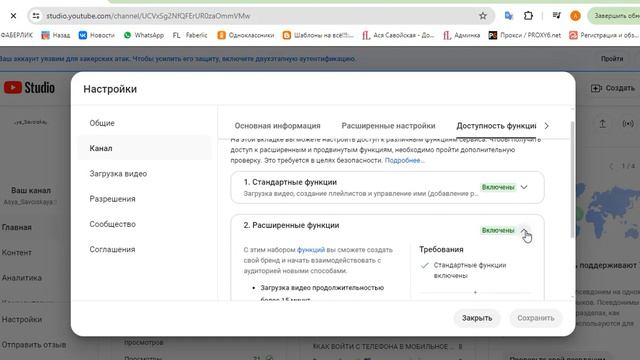Click the Ваш канал label
Screen dimensions: 640x360
pyautogui.click(x=31, y=191)
